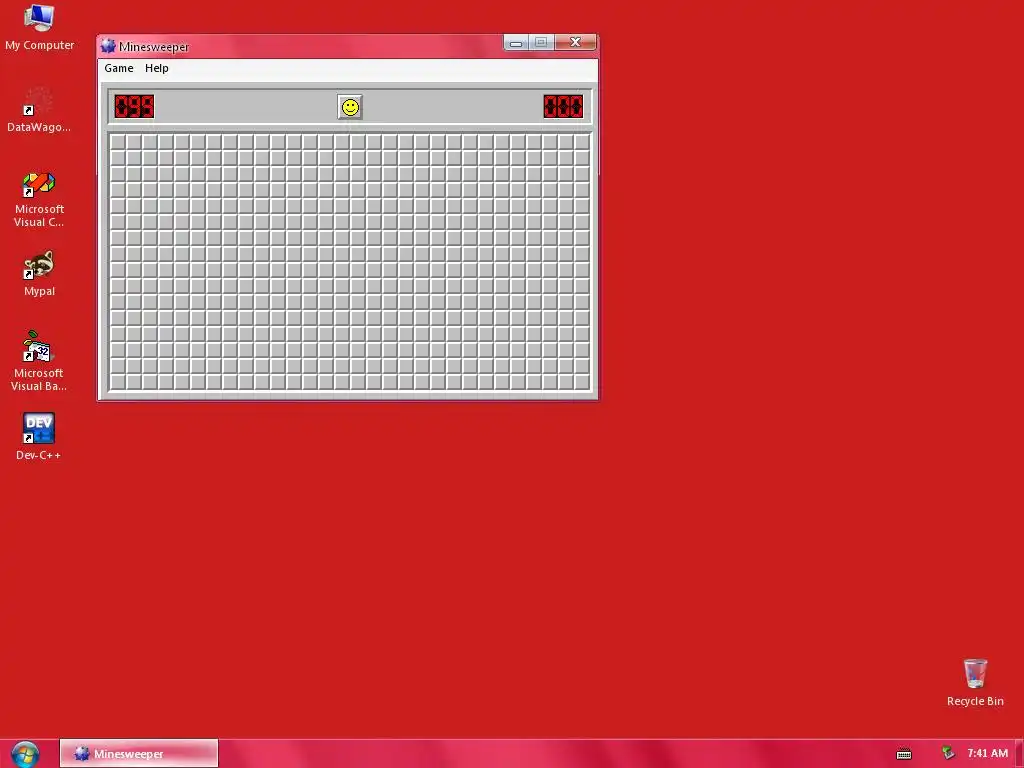Viewport: 1024px width, 768px height.
Task: Select the Dev-C++ desktop icon
Action: click(x=39, y=437)
